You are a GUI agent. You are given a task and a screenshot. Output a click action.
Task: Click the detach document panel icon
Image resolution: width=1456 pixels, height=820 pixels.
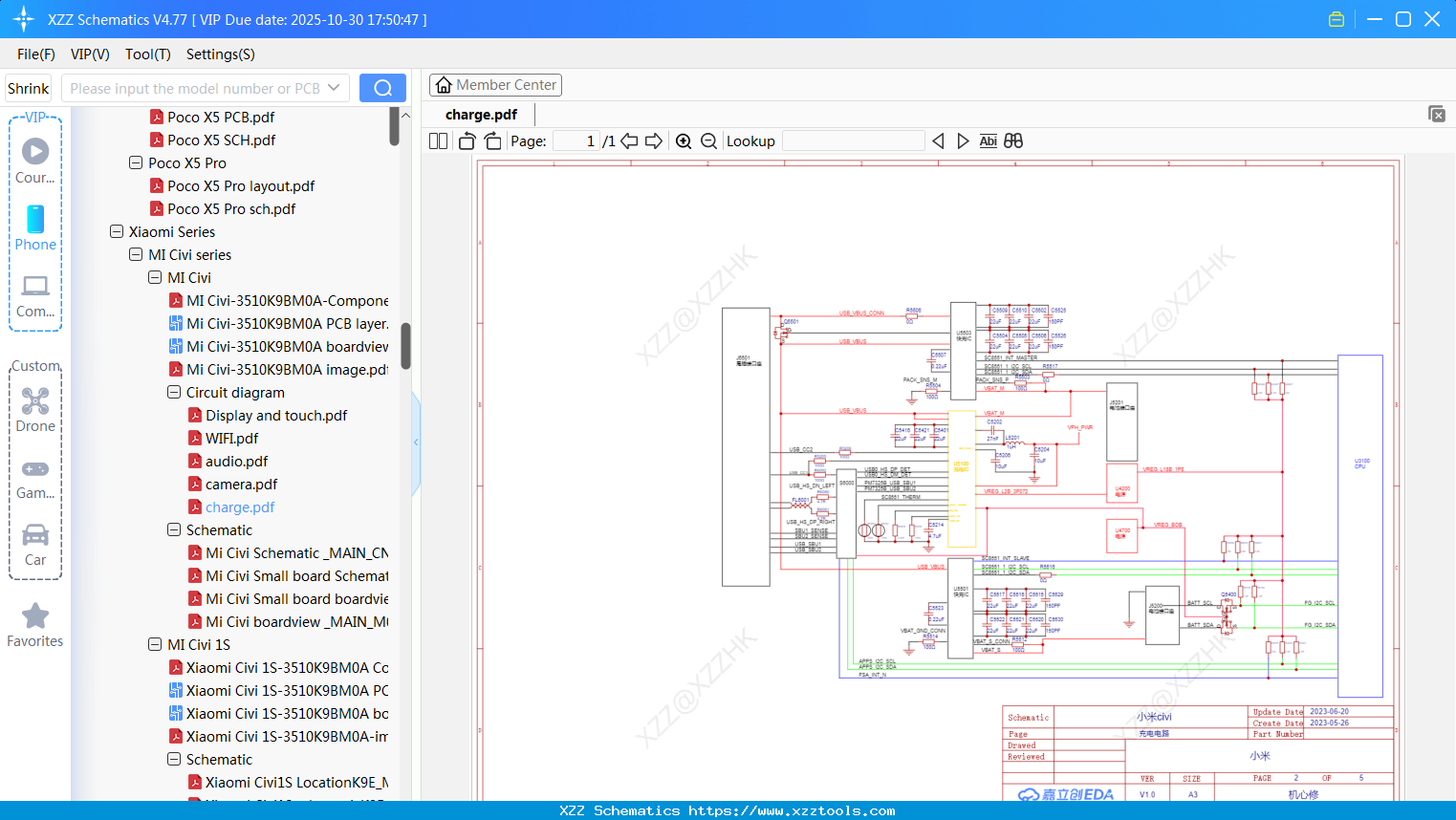click(1437, 114)
